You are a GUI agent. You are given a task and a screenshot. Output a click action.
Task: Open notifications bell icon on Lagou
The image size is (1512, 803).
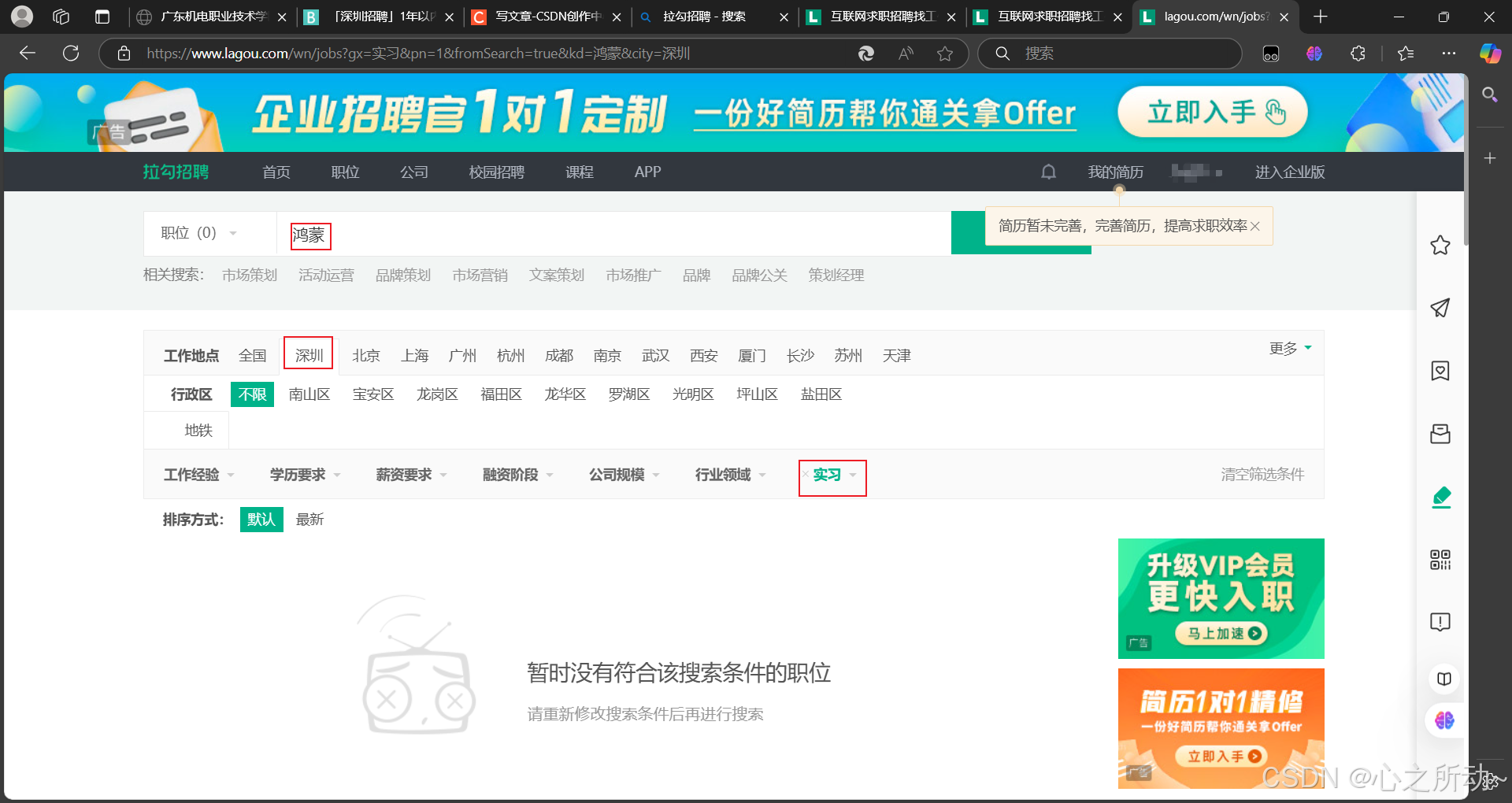tap(1048, 172)
